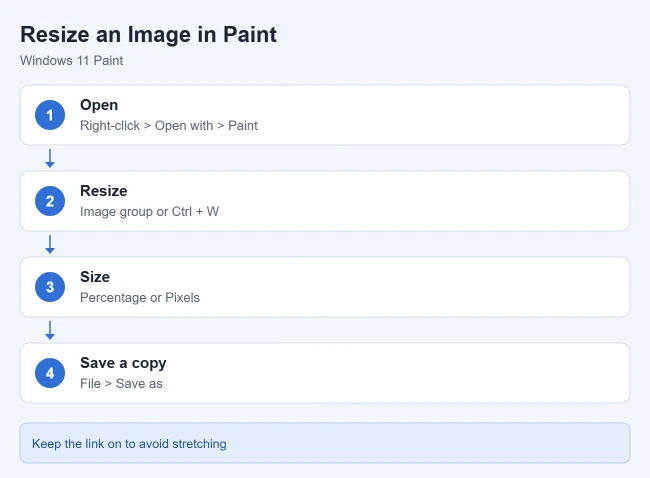Click the "Windows 11 Paint" subtitle
The height and width of the screenshot is (478, 650).
point(72,61)
